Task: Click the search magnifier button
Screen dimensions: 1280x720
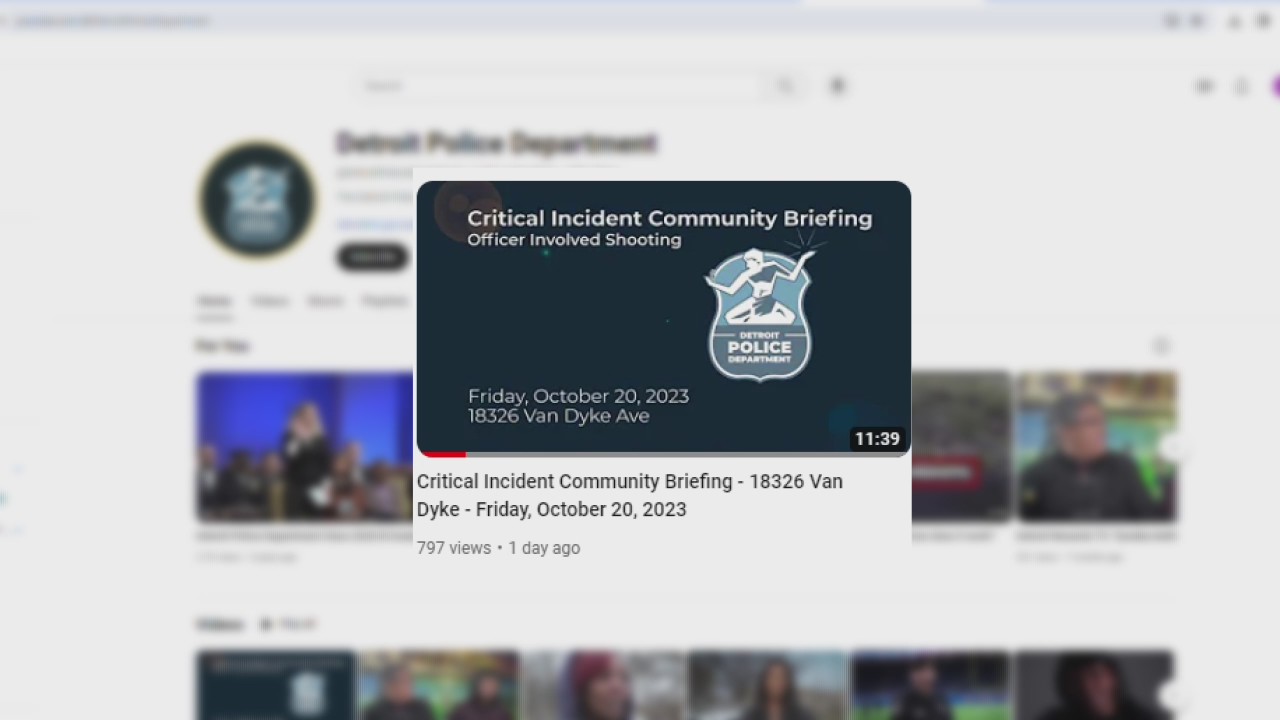Action: pos(785,86)
